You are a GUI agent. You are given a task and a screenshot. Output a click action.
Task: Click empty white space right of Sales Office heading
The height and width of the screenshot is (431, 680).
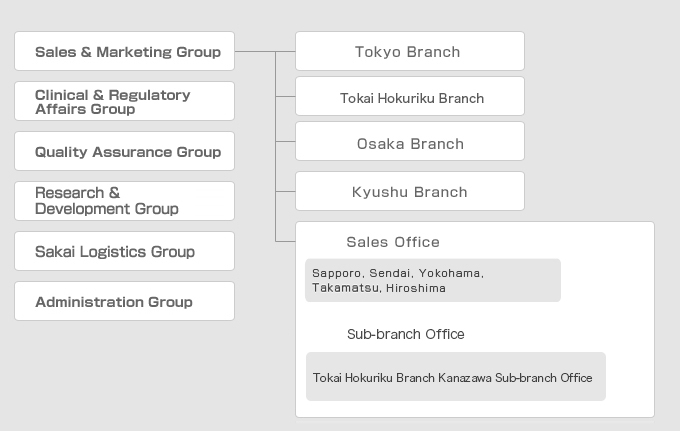pos(560,242)
